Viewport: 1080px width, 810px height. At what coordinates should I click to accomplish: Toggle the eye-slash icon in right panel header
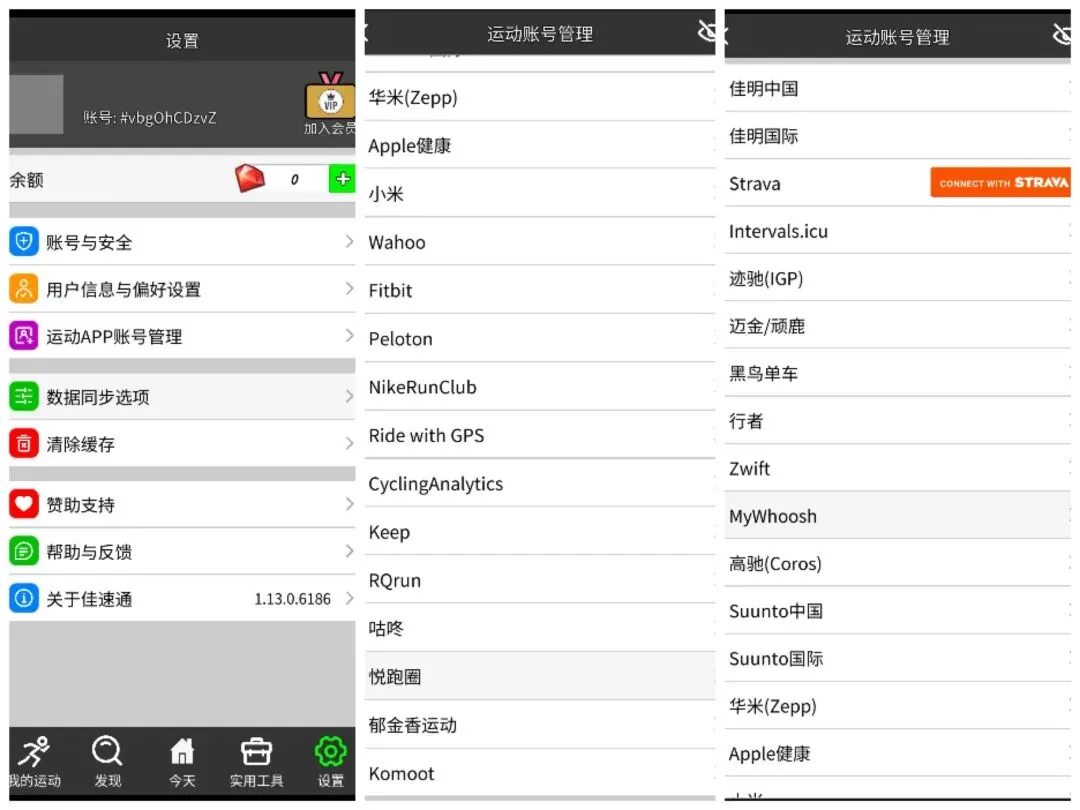[1061, 34]
